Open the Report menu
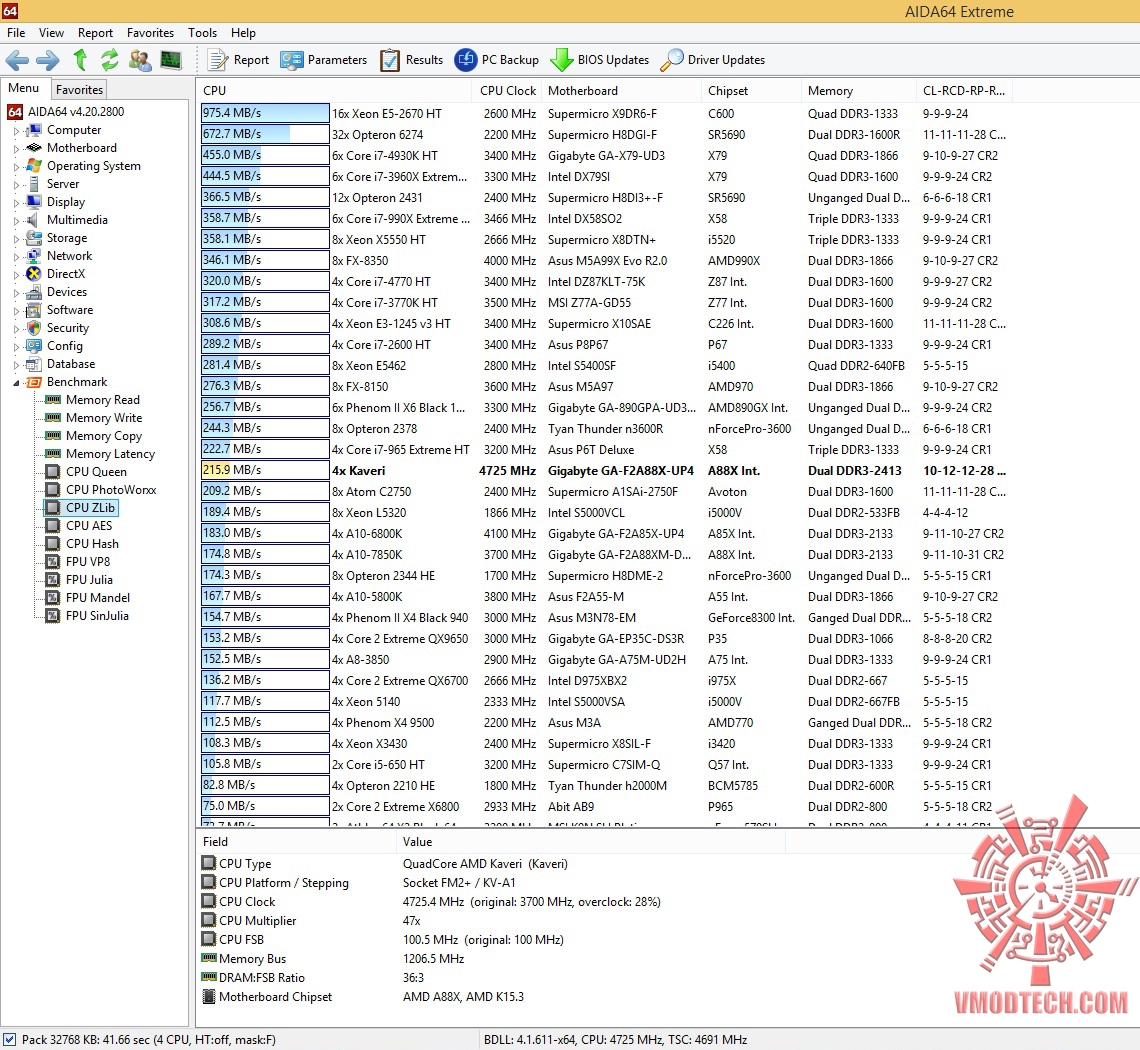This screenshot has width=1140, height=1050. tap(95, 33)
